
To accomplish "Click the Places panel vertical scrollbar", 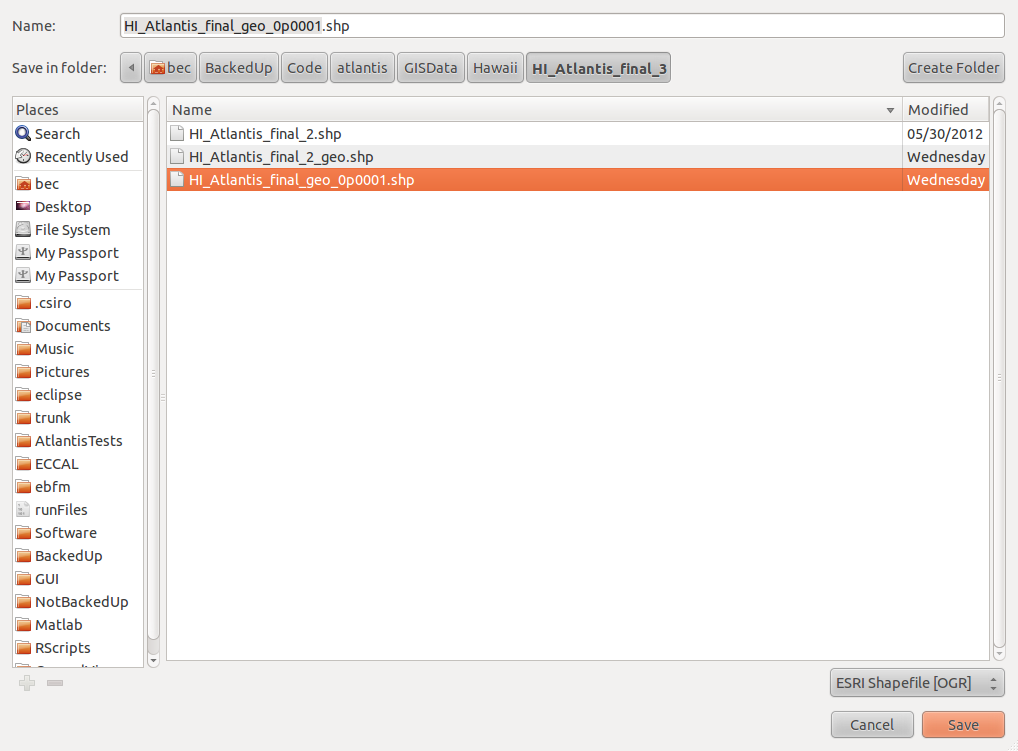I will [153, 380].
